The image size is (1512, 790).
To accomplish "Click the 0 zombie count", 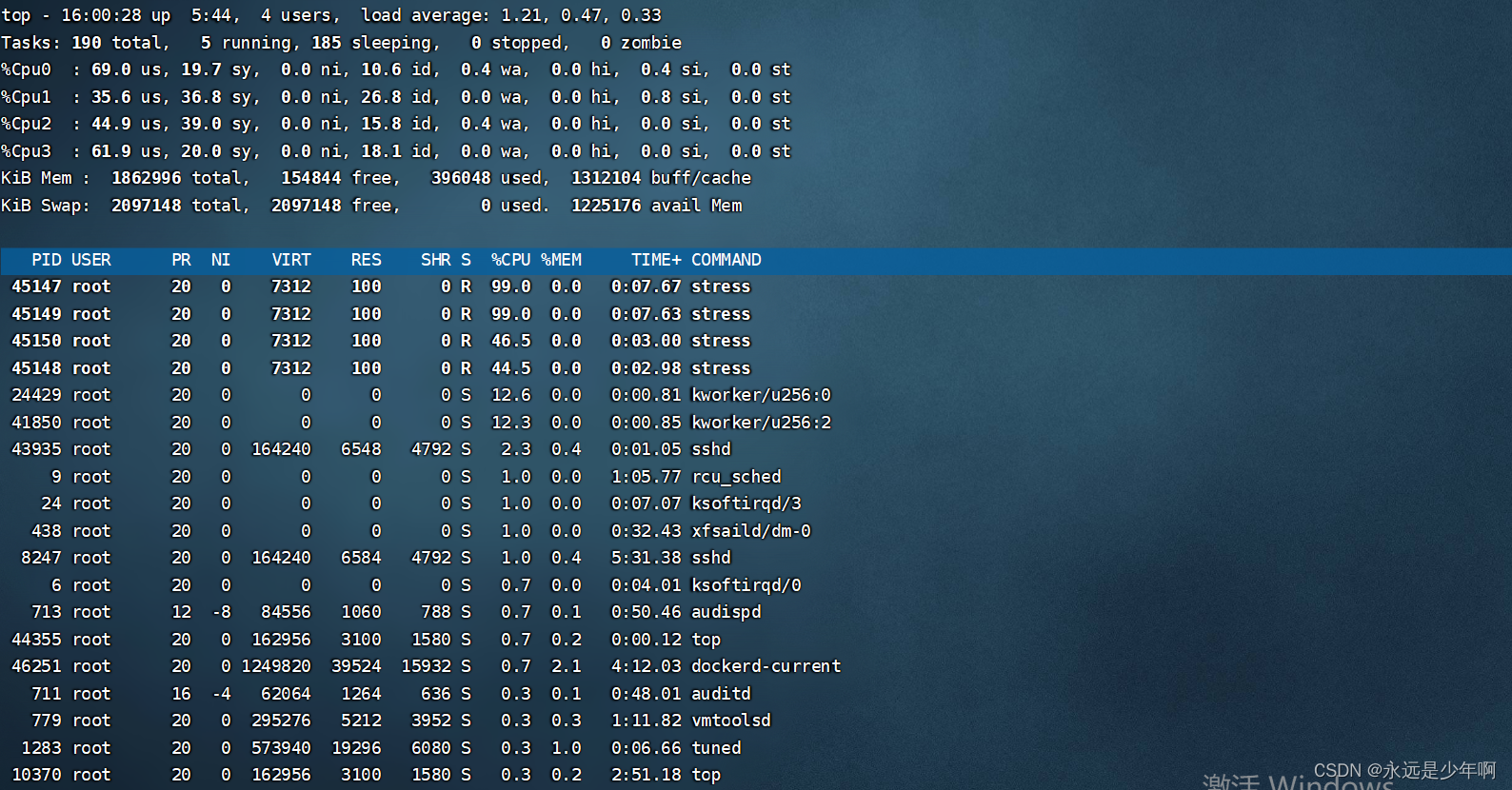I will (x=607, y=43).
